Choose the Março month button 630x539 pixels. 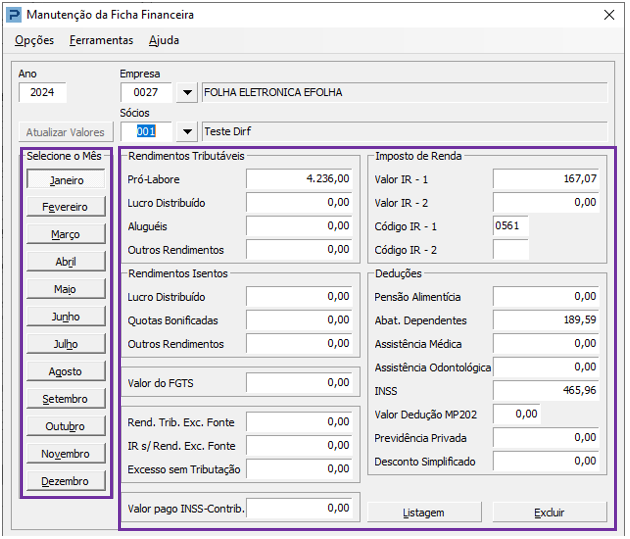click(66, 234)
